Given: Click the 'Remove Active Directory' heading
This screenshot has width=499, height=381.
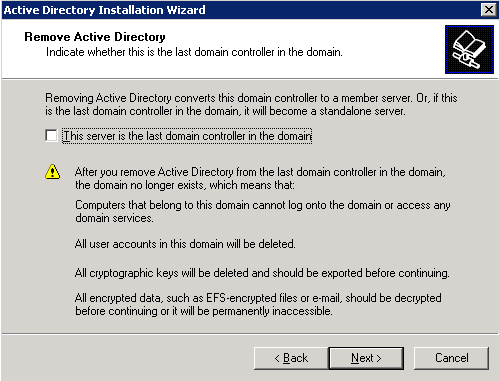Looking at the screenshot, I should (x=95, y=37).
